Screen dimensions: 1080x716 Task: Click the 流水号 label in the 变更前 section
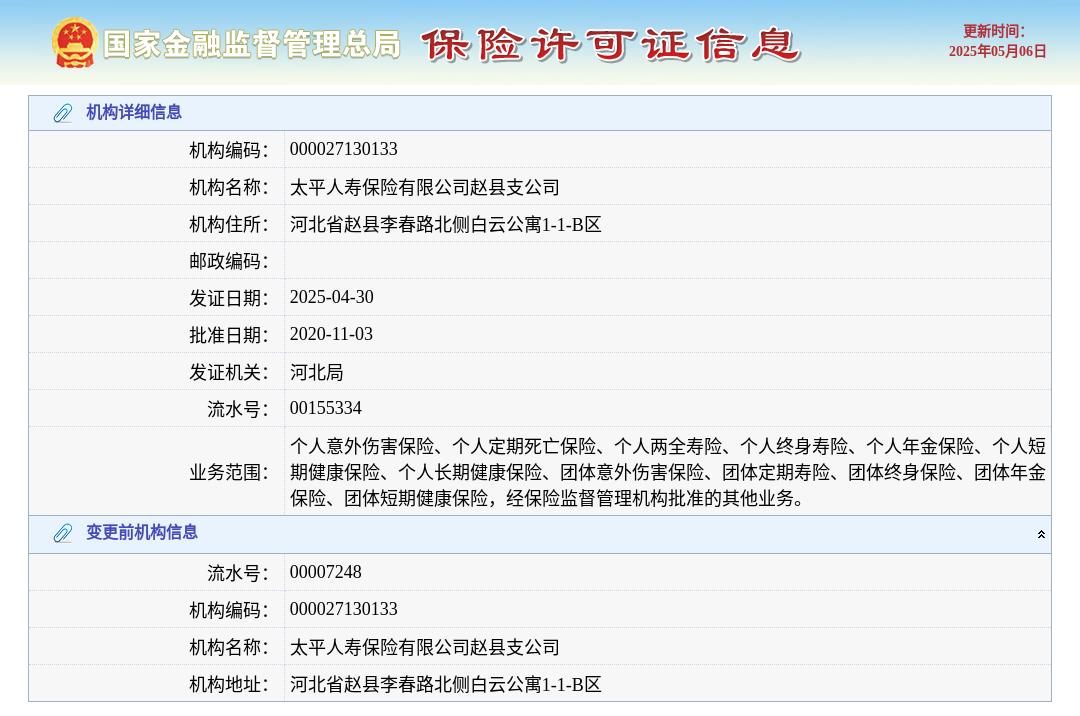238,573
